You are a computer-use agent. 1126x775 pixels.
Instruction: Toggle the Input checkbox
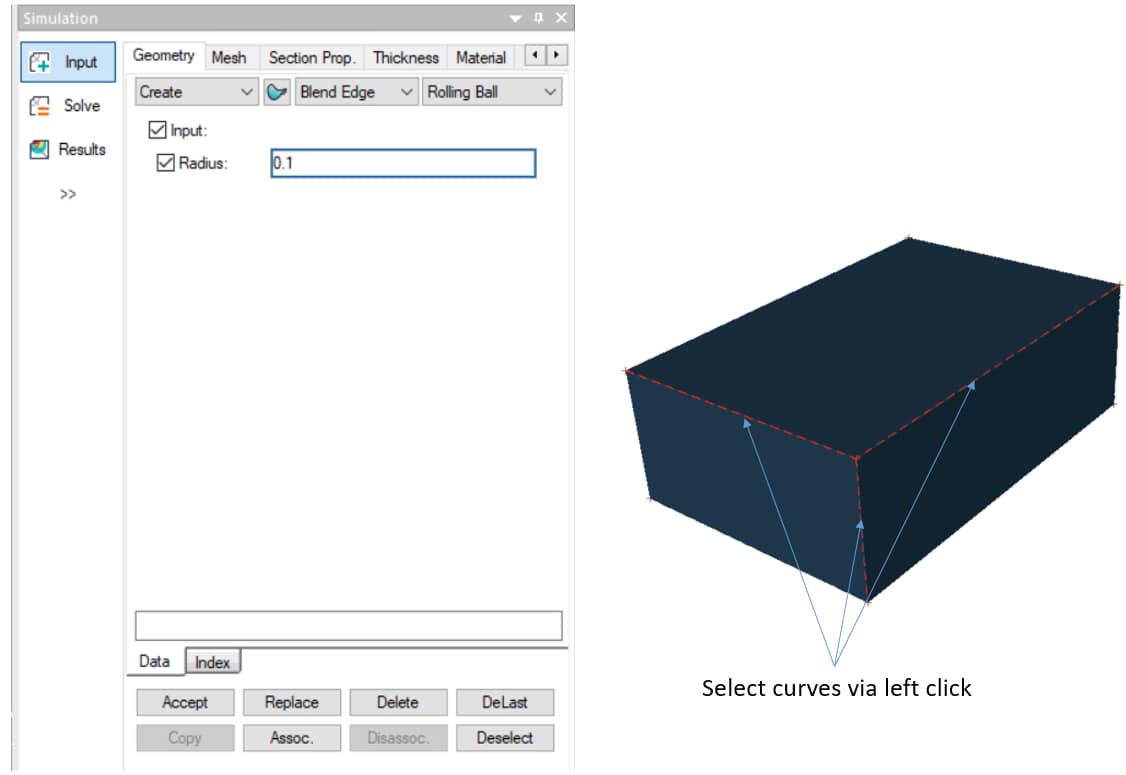pos(157,130)
